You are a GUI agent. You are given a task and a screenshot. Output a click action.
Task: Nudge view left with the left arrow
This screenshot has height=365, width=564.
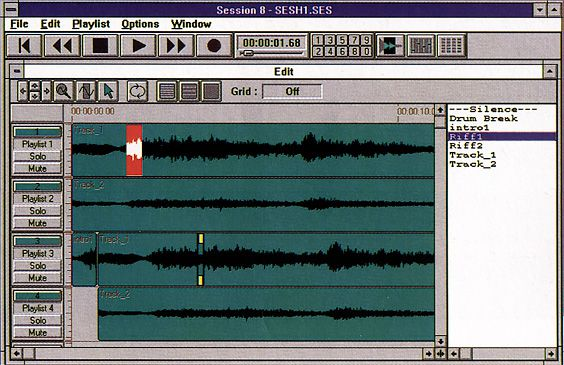tap(23, 91)
